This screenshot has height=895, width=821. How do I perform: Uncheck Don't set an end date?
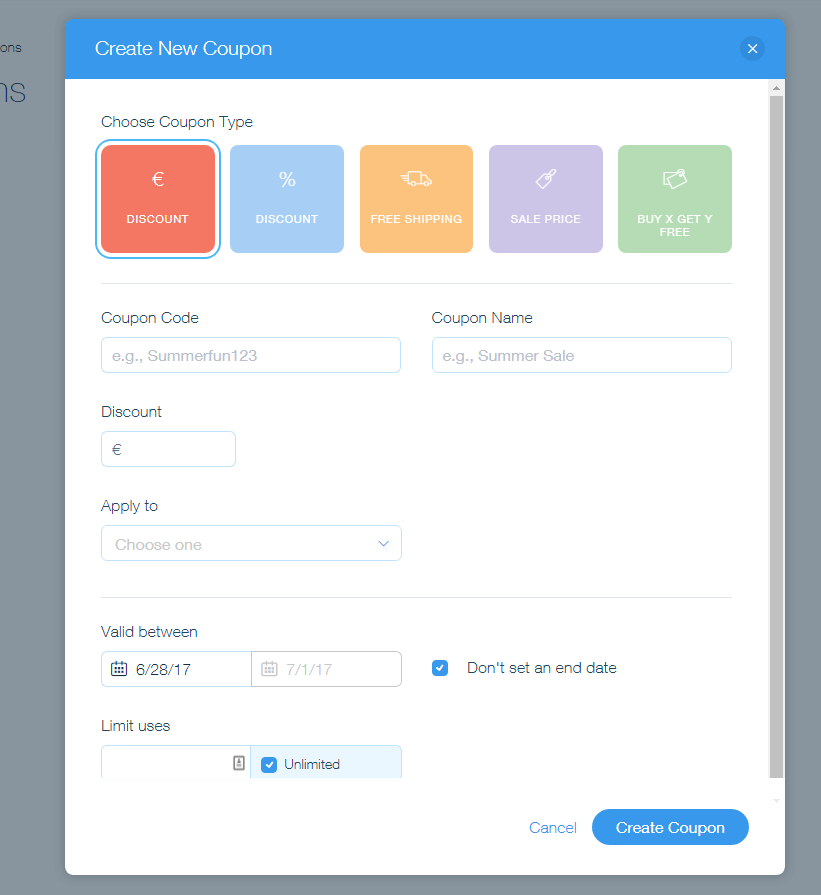point(440,668)
